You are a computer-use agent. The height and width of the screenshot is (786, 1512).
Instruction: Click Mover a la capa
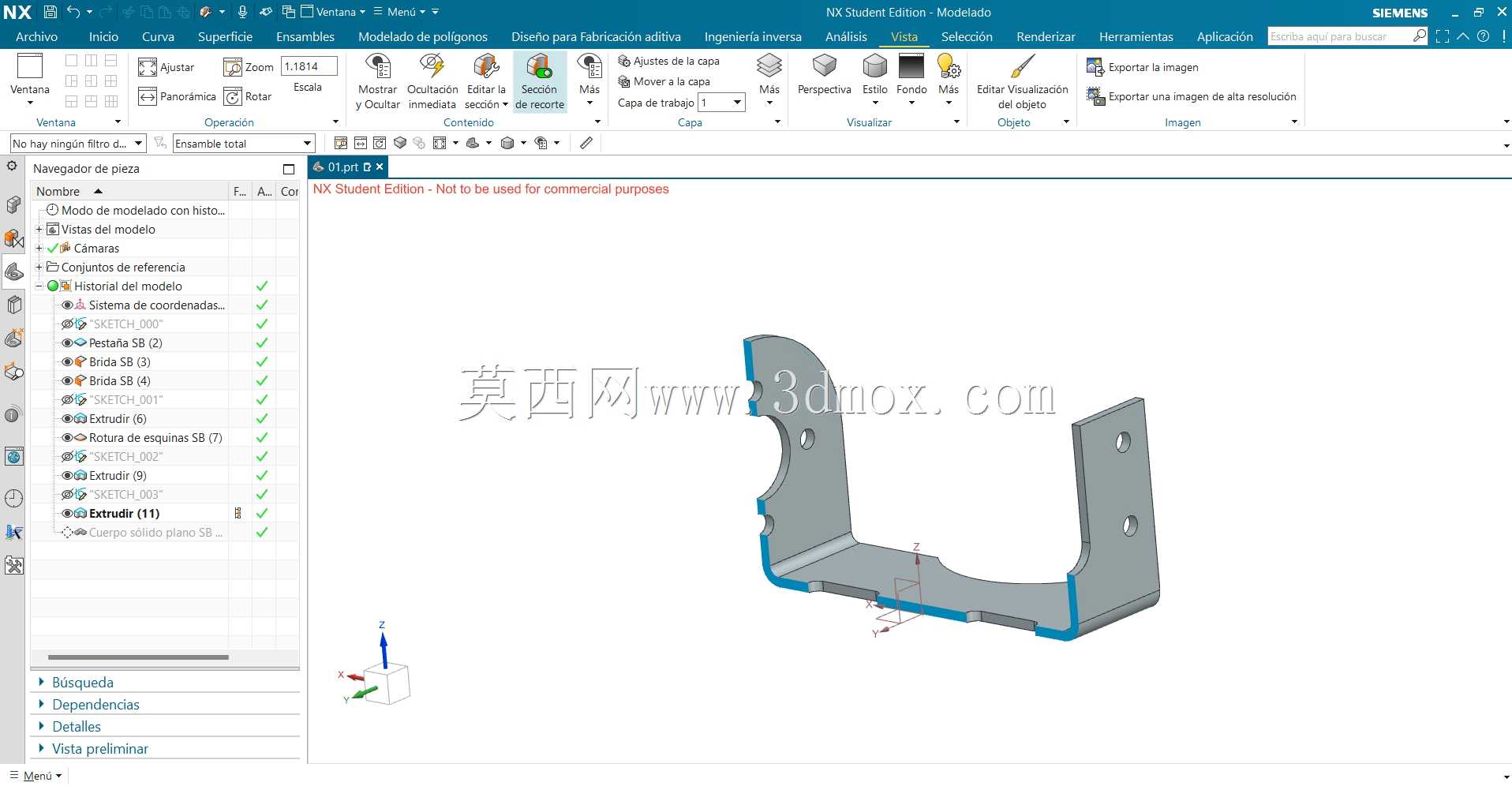coord(664,81)
